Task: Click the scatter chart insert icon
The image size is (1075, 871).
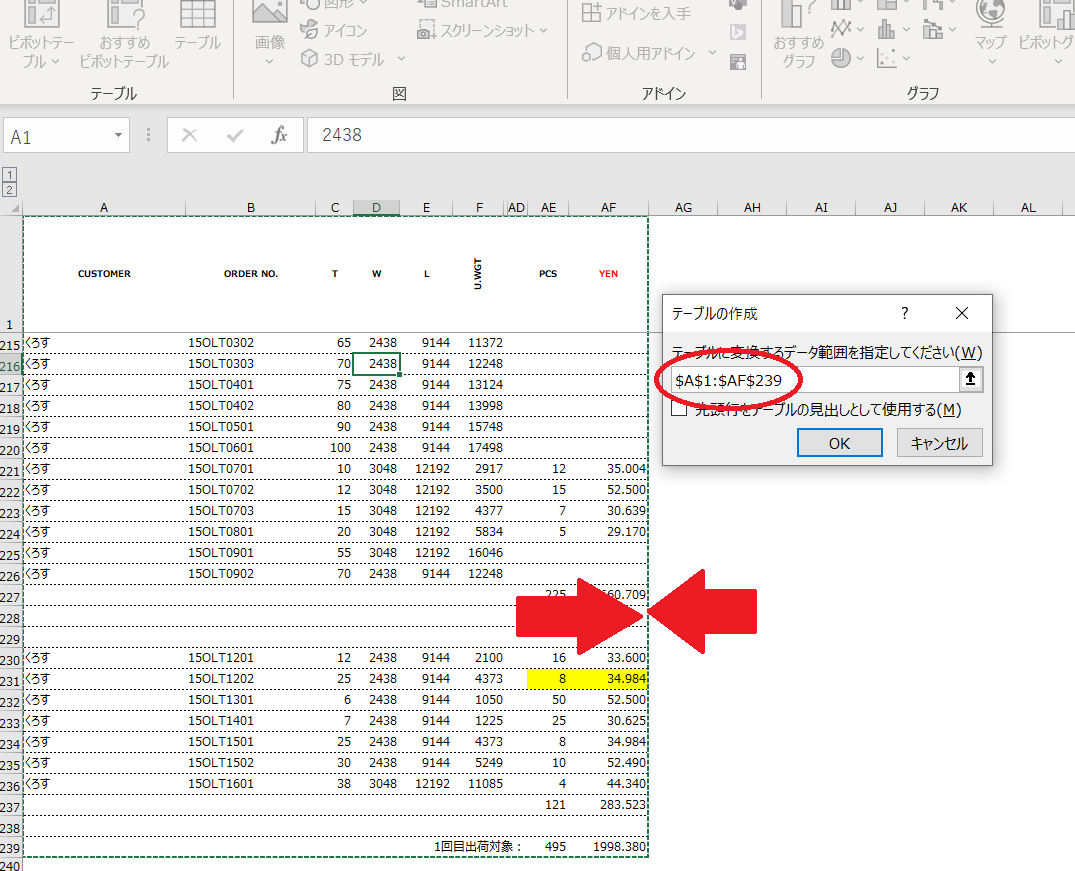Action: tap(886, 59)
